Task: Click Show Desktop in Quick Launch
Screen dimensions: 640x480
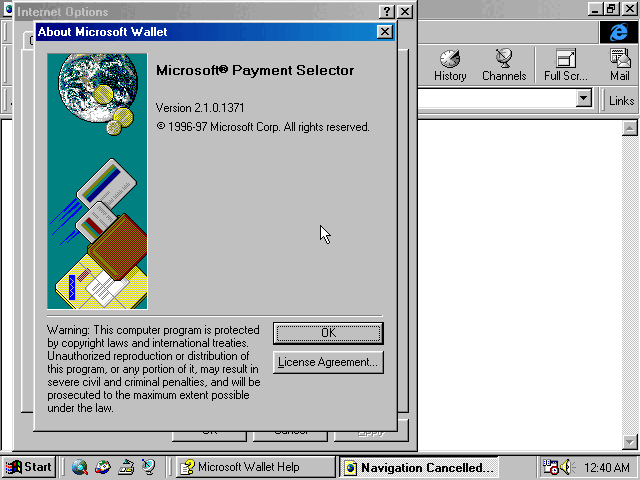Action: (x=126, y=467)
